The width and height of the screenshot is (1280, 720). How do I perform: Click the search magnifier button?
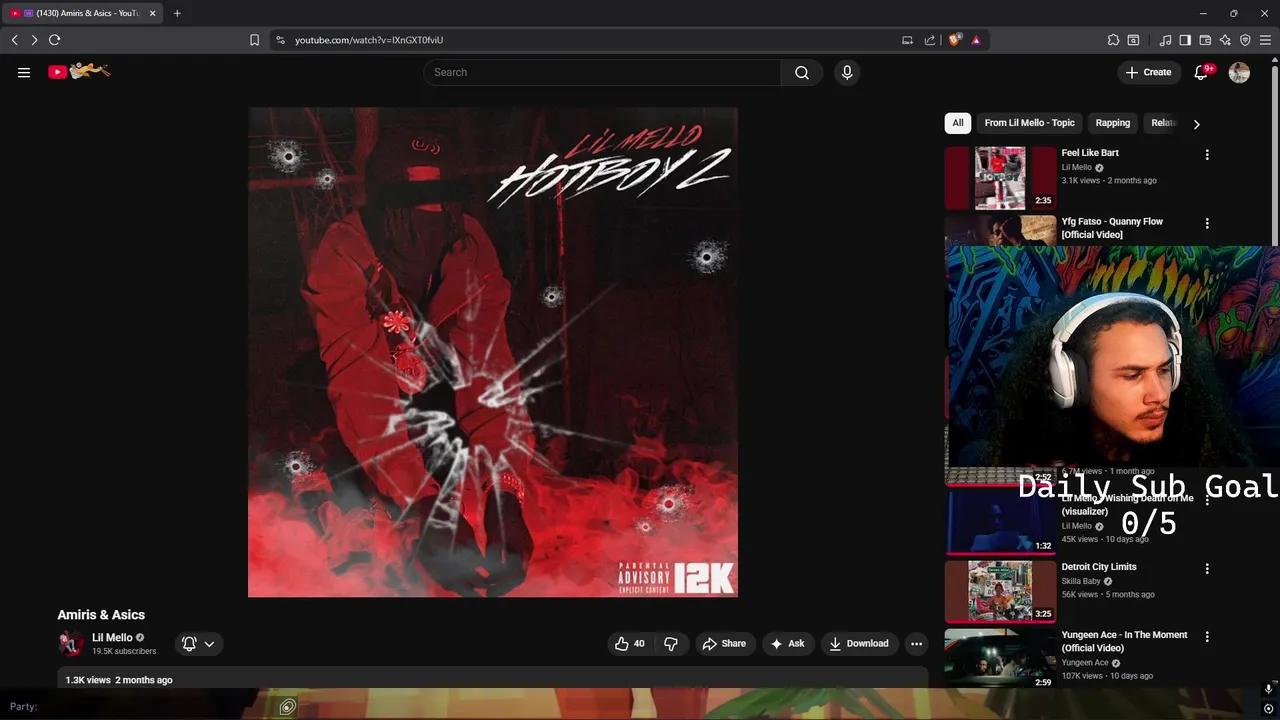tap(802, 72)
